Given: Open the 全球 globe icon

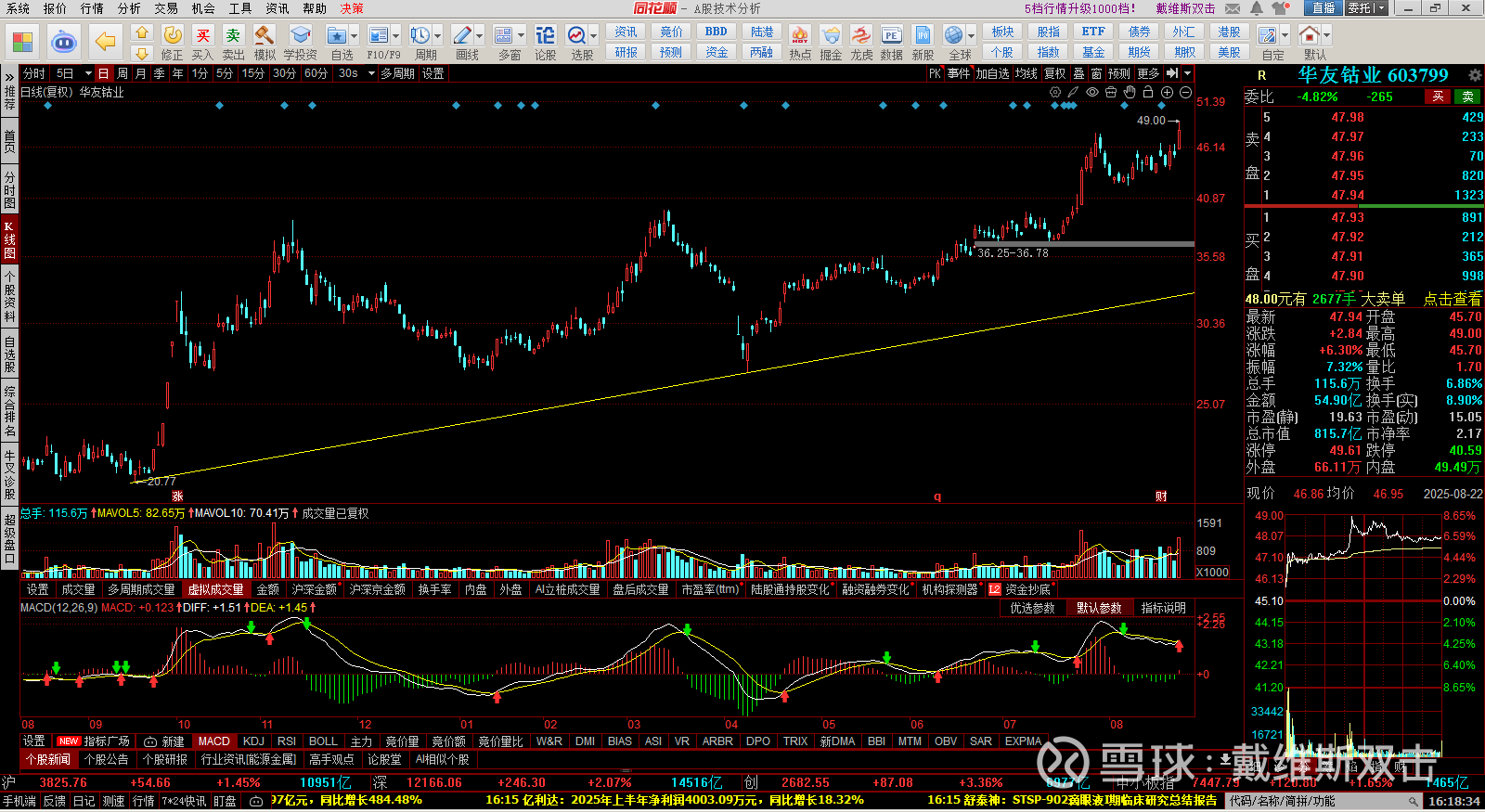Looking at the screenshot, I should [x=954, y=35].
